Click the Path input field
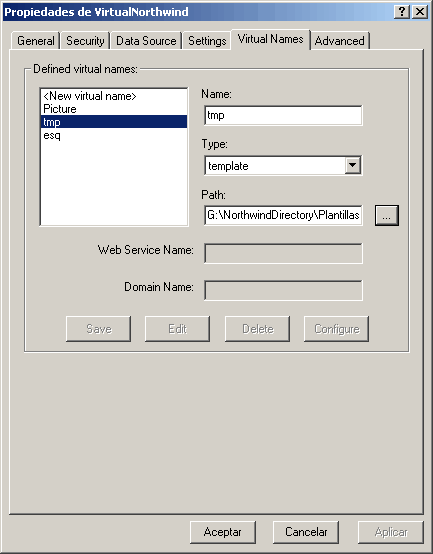433x554 pixels. point(283,215)
